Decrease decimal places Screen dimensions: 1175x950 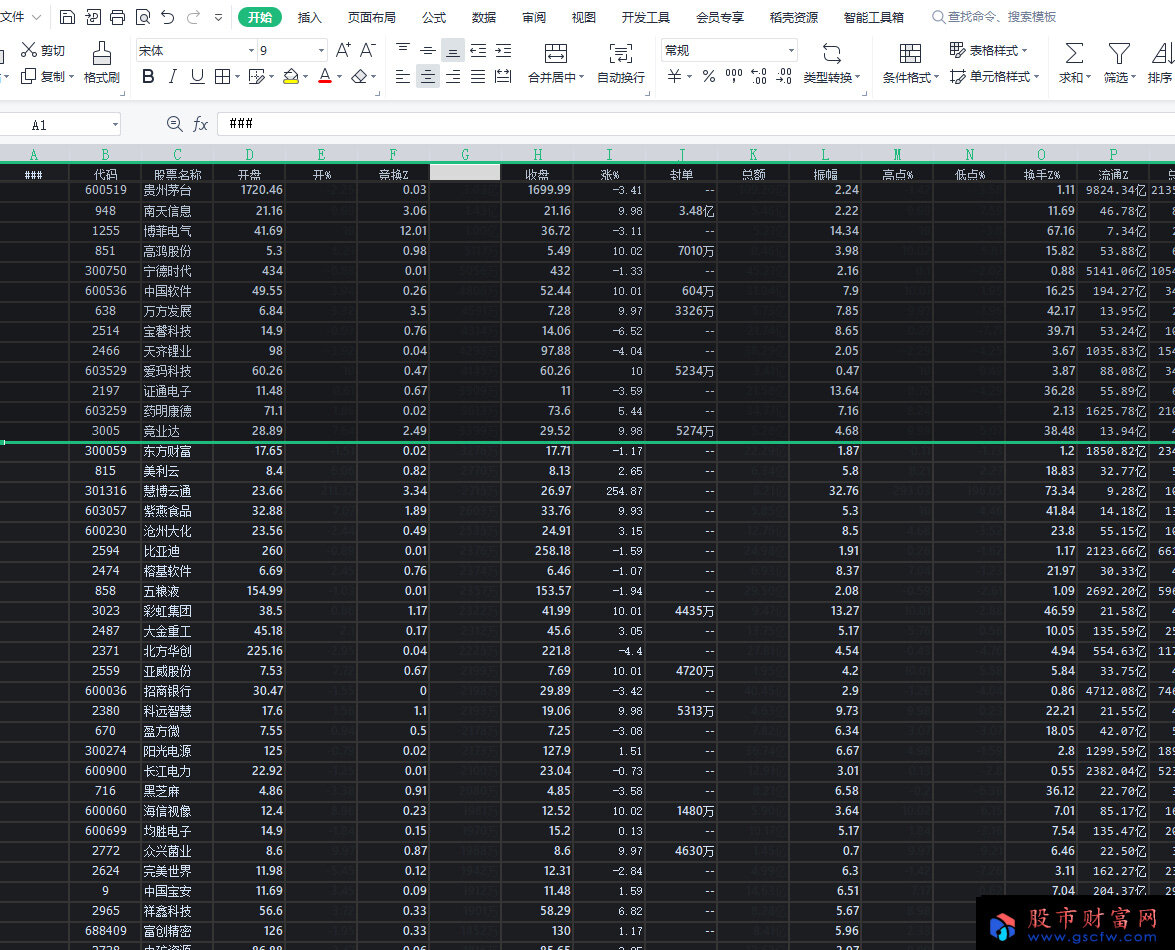tap(784, 76)
